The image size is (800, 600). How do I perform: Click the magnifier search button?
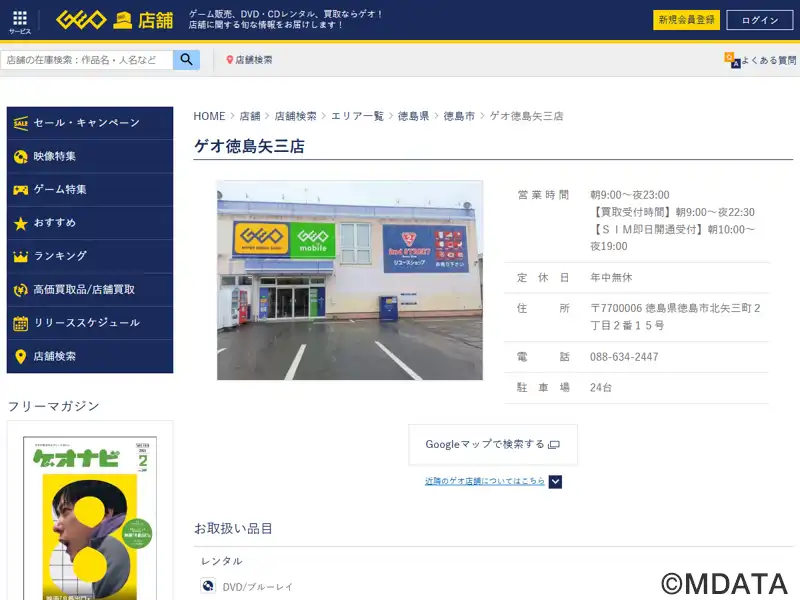click(x=187, y=60)
